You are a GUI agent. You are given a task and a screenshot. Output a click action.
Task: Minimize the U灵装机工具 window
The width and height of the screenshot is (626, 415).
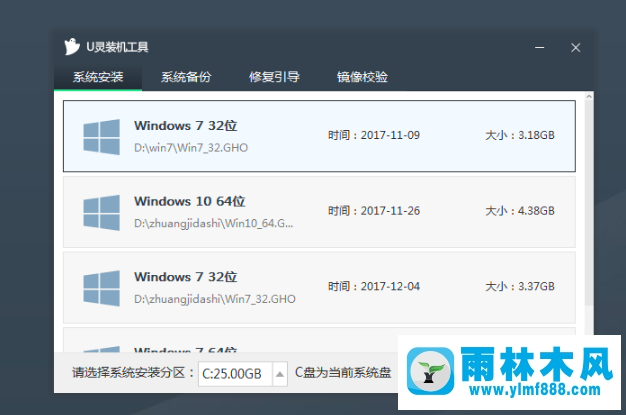540,48
